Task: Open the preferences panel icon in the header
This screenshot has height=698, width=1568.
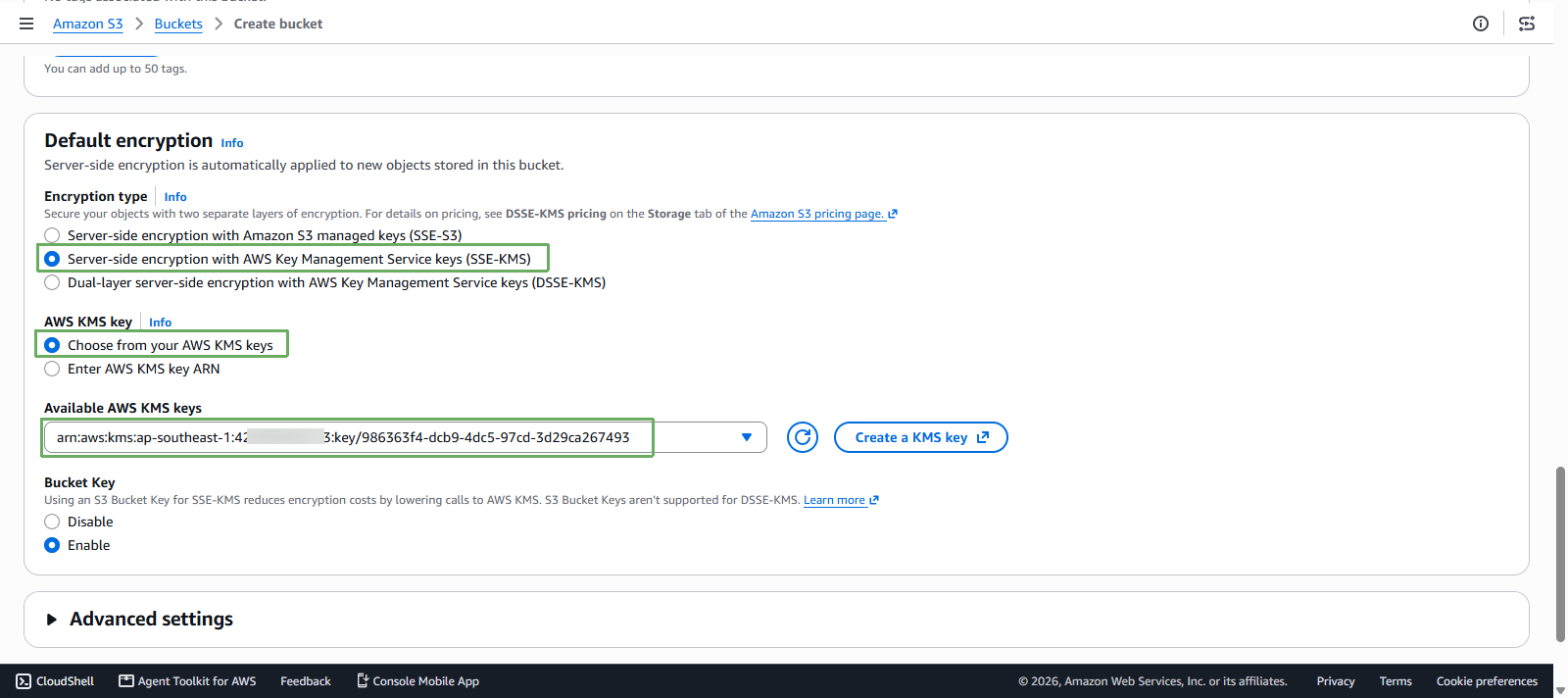Action: pyautogui.click(x=1527, y=24)
